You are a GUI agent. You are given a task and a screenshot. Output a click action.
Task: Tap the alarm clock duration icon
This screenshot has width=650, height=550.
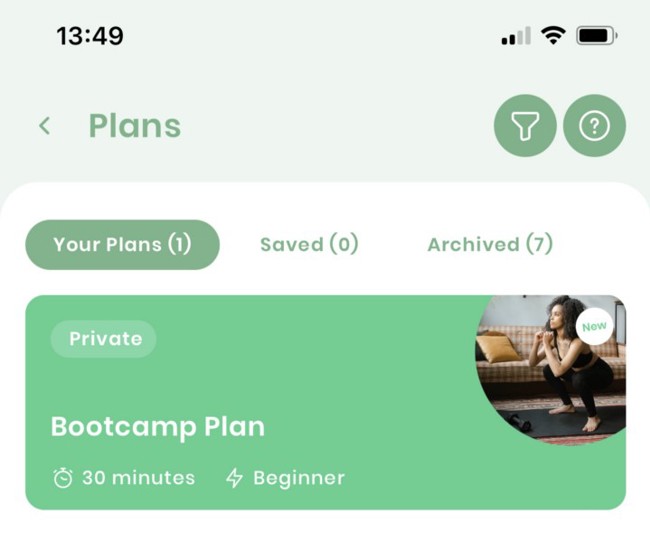(x=63, y=477)
